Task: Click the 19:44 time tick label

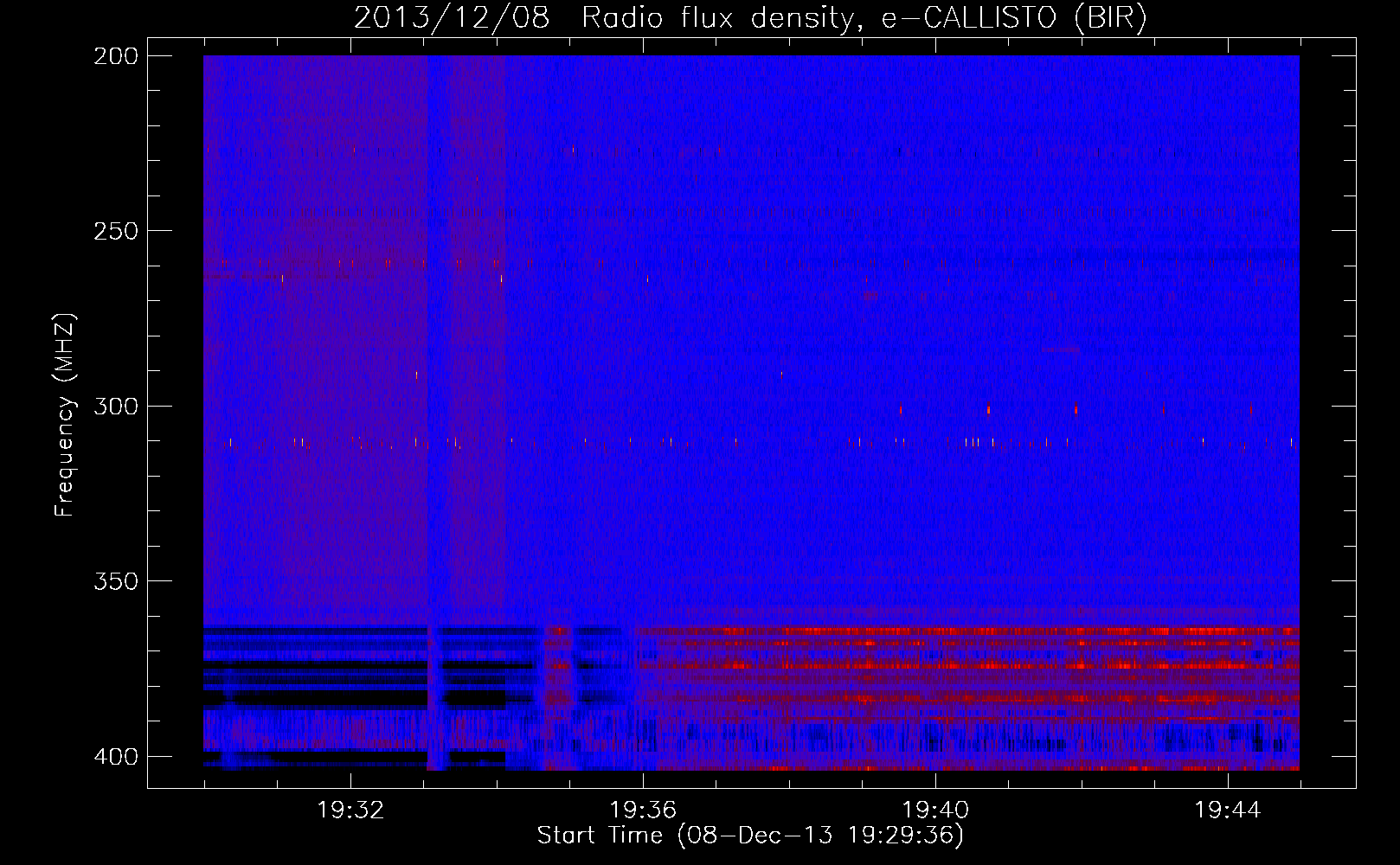Action: pyautogui.click(x=1228, y=811)
